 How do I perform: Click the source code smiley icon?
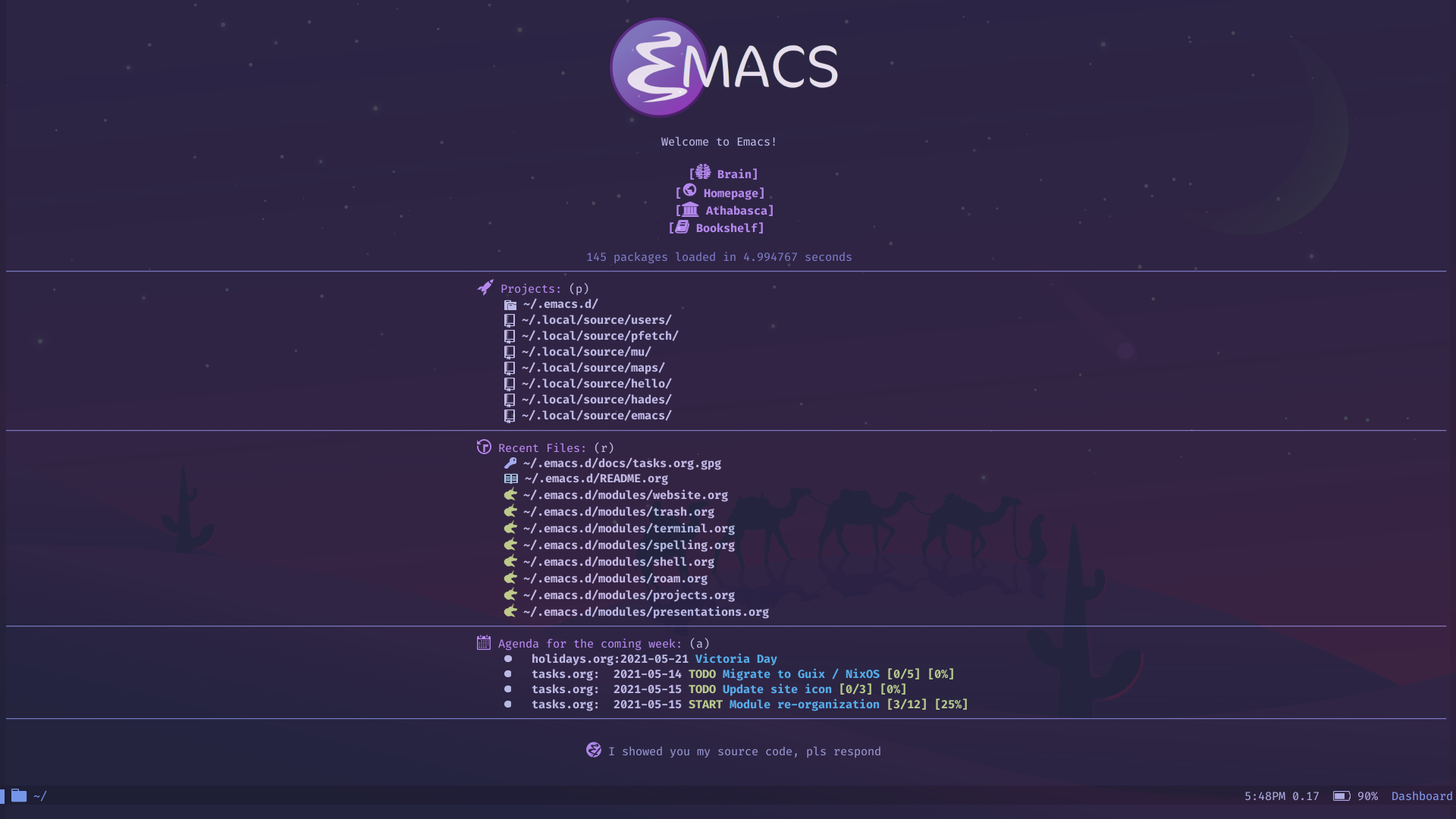click(591, 750)
